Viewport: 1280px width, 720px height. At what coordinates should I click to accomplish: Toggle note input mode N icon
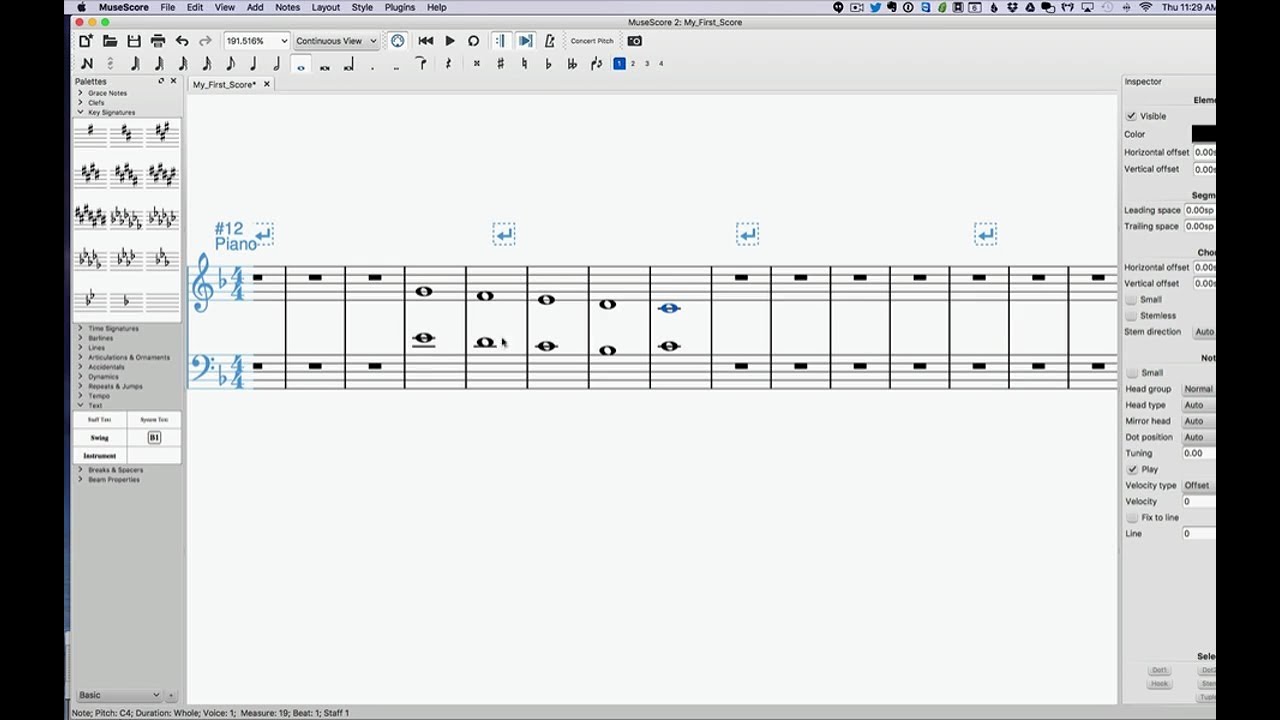click(x=87, y=64)
